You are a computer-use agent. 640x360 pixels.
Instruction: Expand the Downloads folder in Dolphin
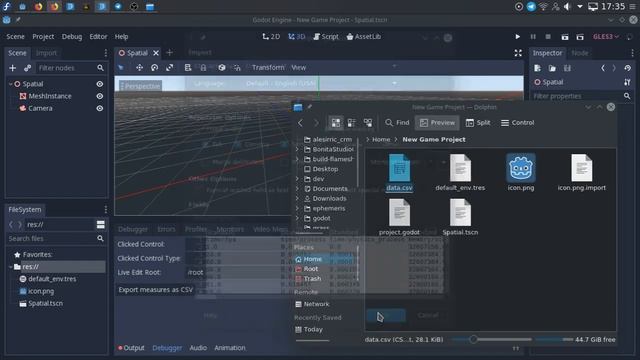(x=297, y=199)
